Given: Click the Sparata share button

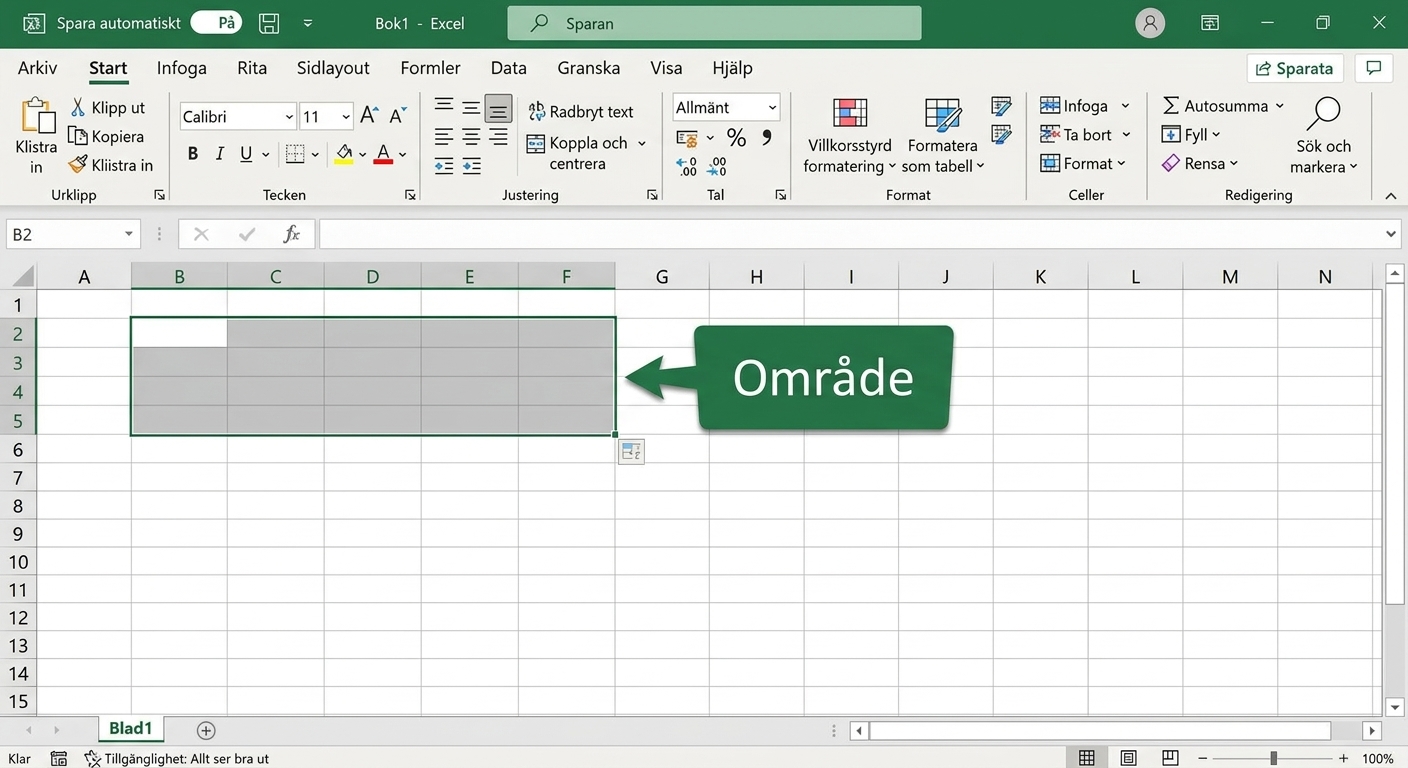Looking at the screenshot, I should [x=1296, y=68].
